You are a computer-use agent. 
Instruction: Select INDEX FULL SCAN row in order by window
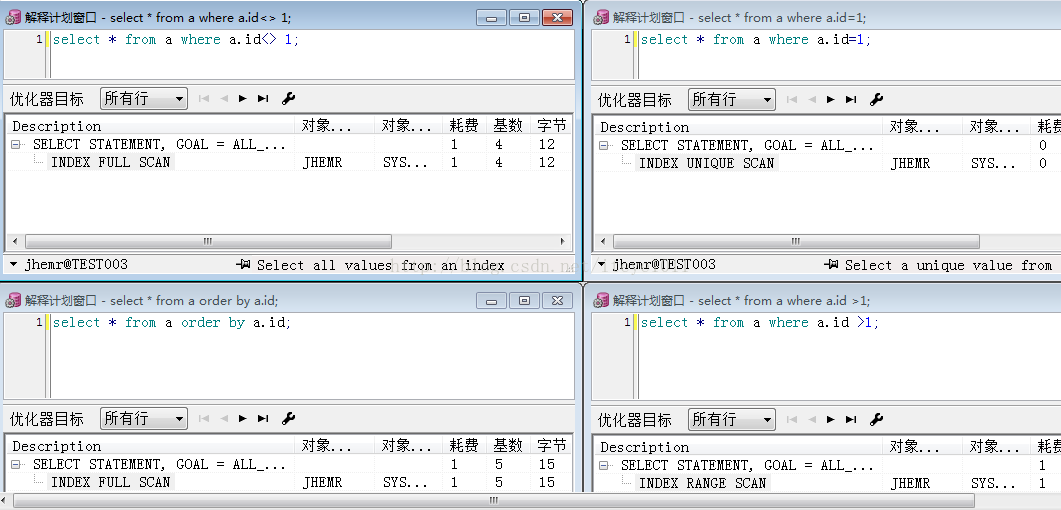click(x=288, y=482)
